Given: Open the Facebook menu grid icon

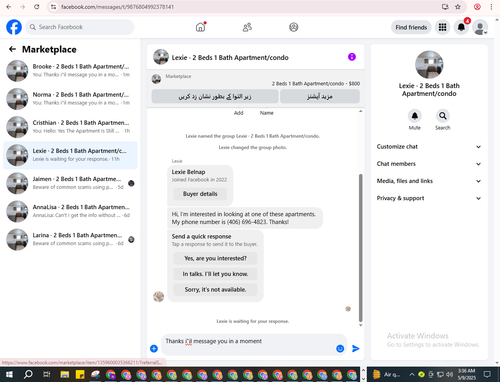Looking at the screenshot, I should pyautogui.click(x=442, y=27).
